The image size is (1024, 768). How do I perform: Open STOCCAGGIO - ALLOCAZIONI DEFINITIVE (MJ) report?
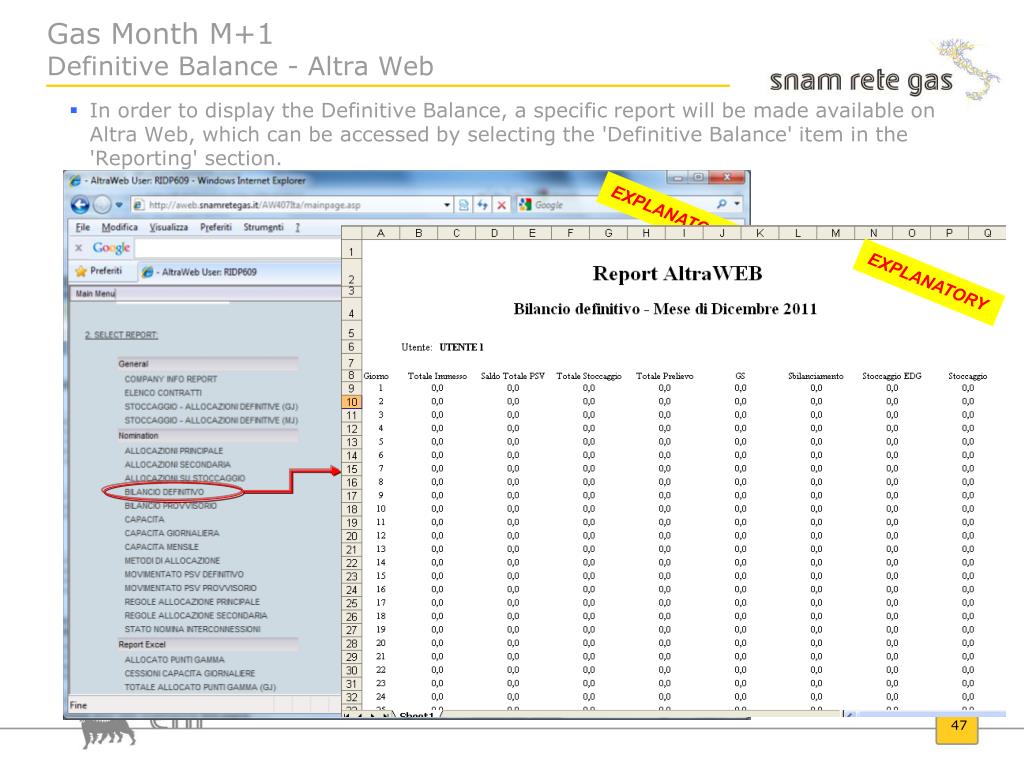click(211, 420)
